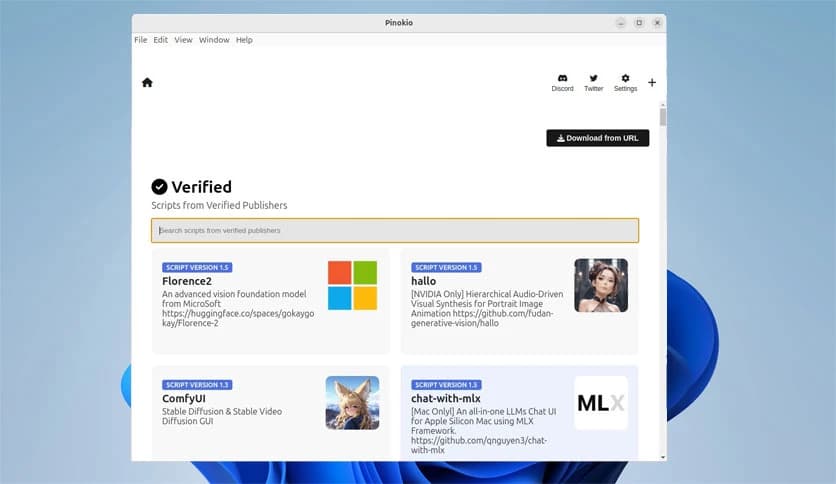The width and height of the screenshot is (836, 484).
Task: Click Script Version badge on Florence2 card
Action: pos(197,268)
